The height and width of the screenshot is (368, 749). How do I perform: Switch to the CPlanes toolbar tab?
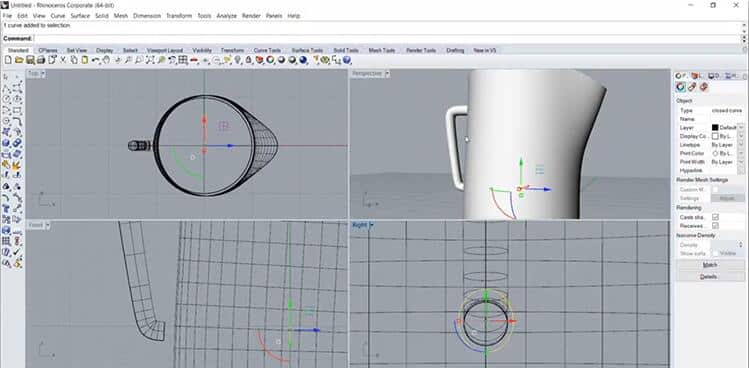48,50
